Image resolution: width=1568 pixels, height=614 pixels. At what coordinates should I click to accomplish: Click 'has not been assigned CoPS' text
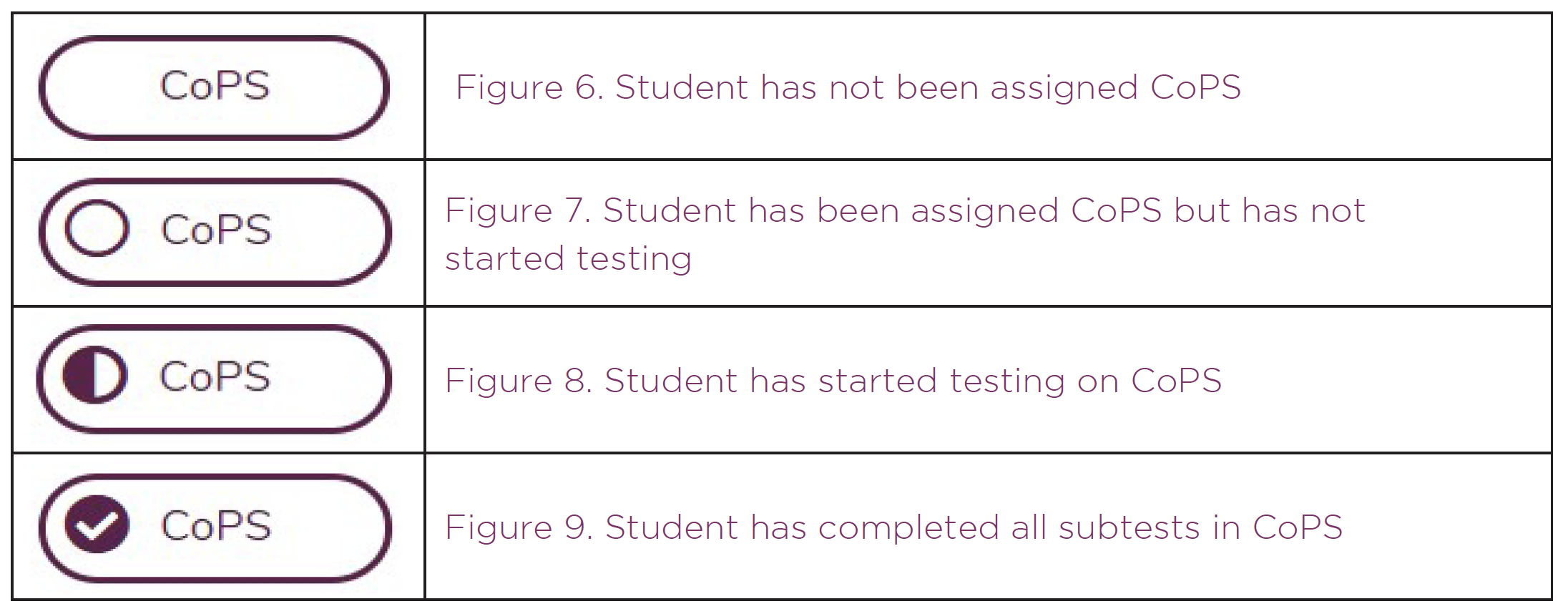click(1001, 87)
